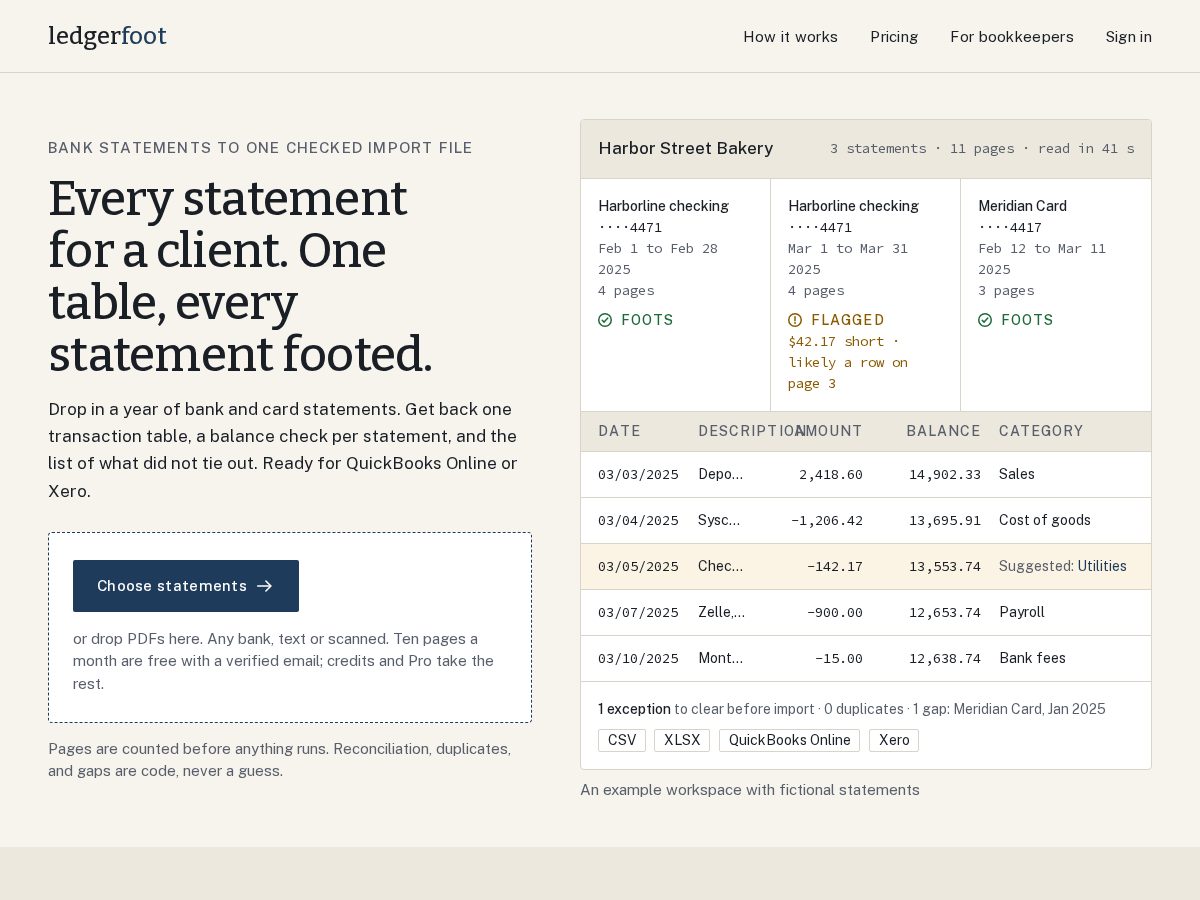This screenshot has height=900, width=1200.
Task: Click the balance 13,553.74
Action: (x=945, y=567)
